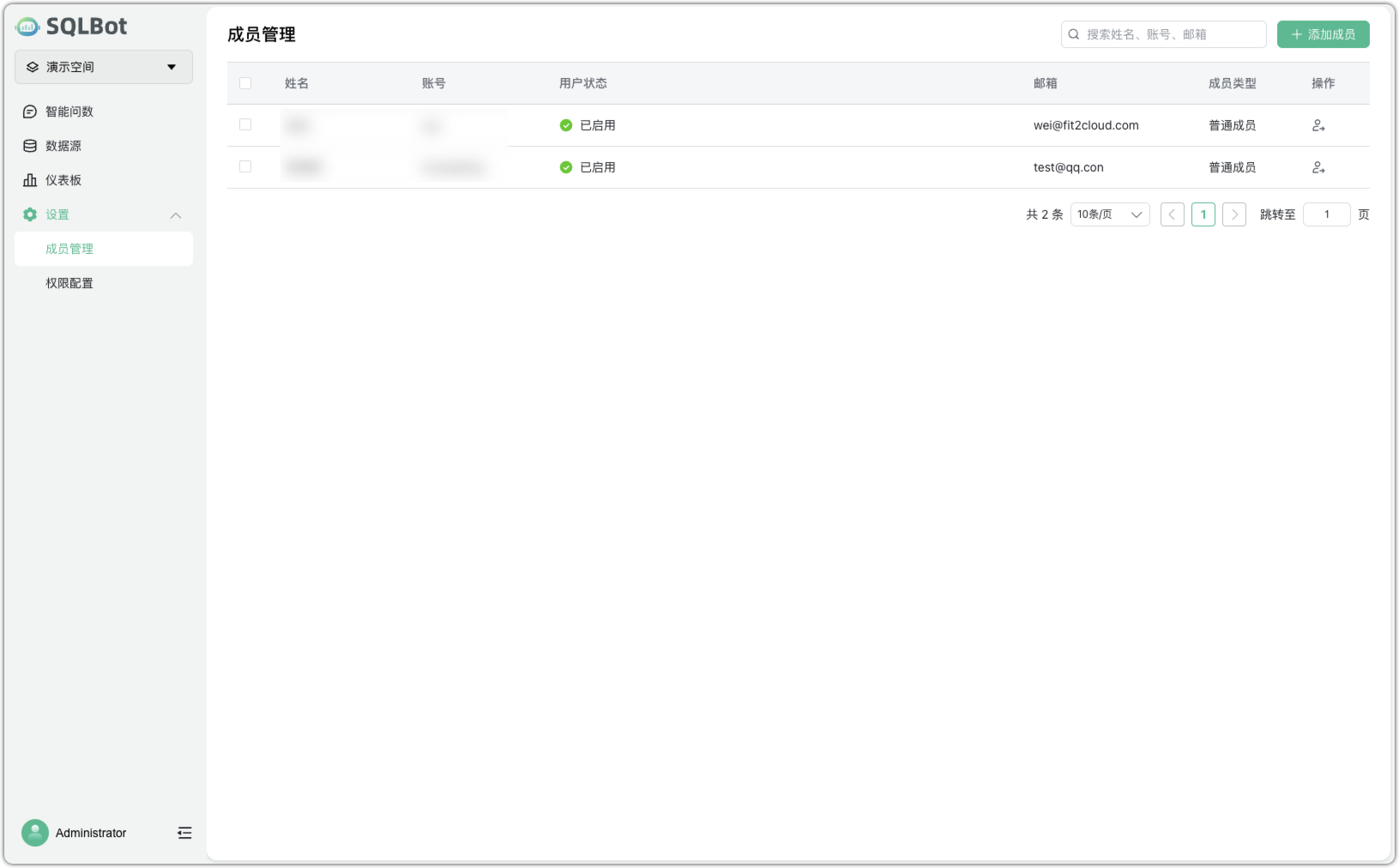Image resolution: width=1399 pixels, height=868 pixels.
Task: Select the 数据源 database icon
Action: coord(30,145)
